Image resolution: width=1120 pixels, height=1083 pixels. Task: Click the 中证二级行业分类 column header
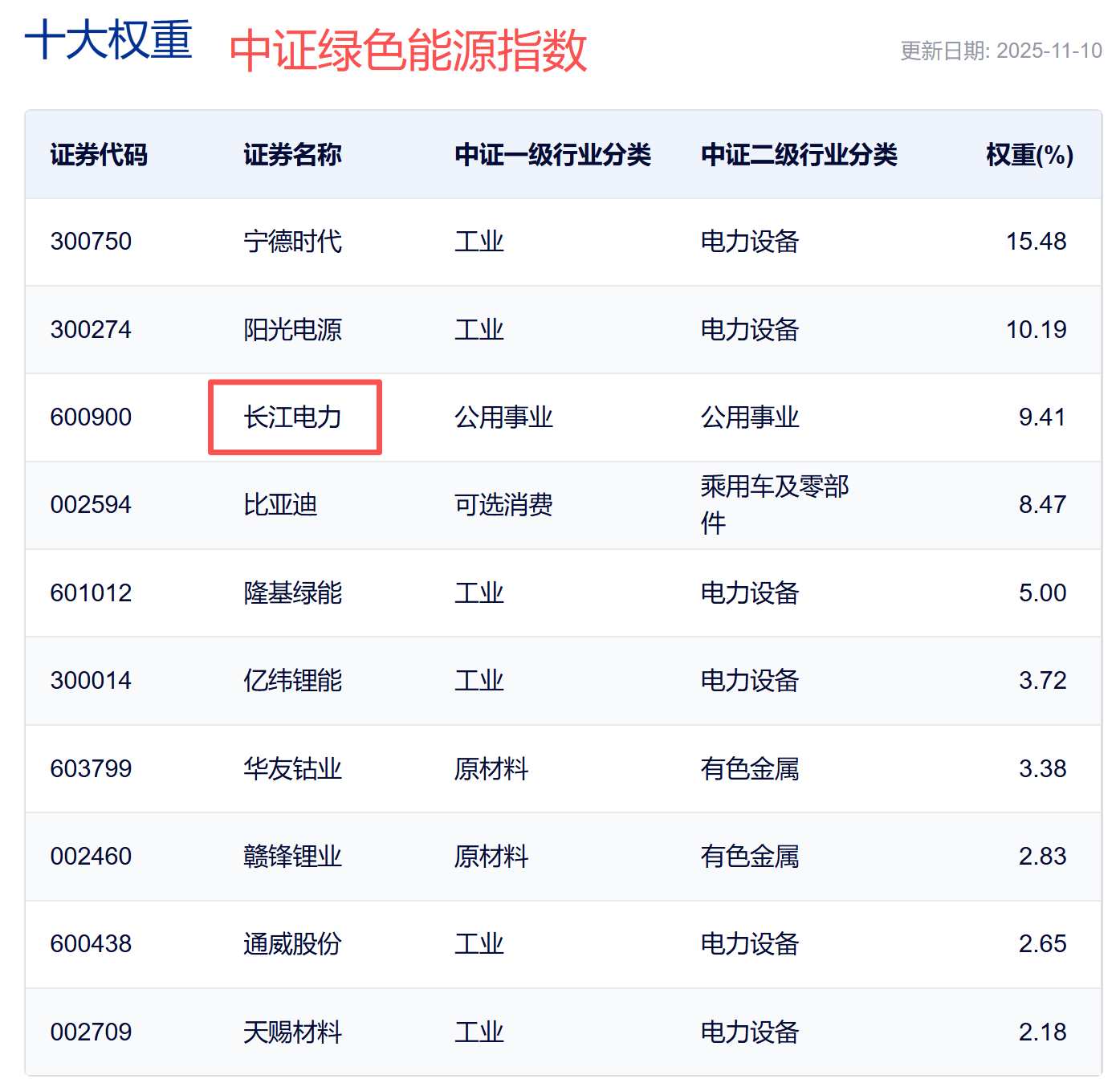pyautogui.click(x=799, y=154)
